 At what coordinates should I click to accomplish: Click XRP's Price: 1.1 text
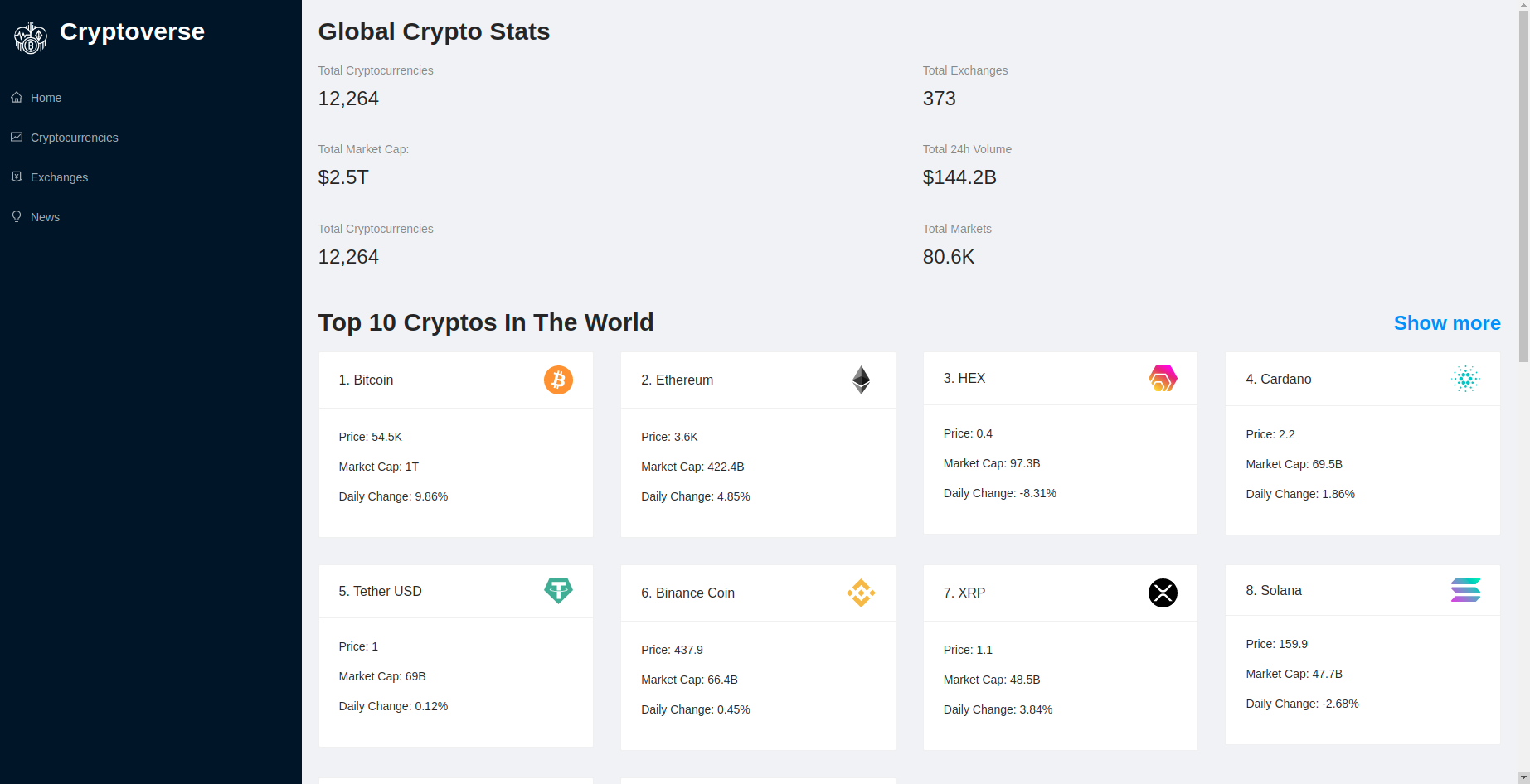tap(968, 650)
